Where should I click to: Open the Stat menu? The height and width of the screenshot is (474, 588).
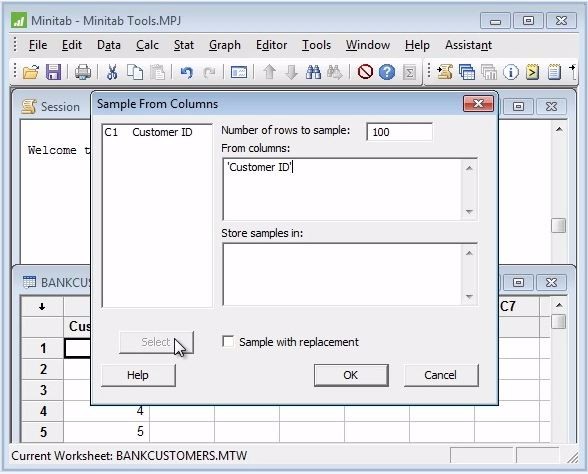point(184,45)
